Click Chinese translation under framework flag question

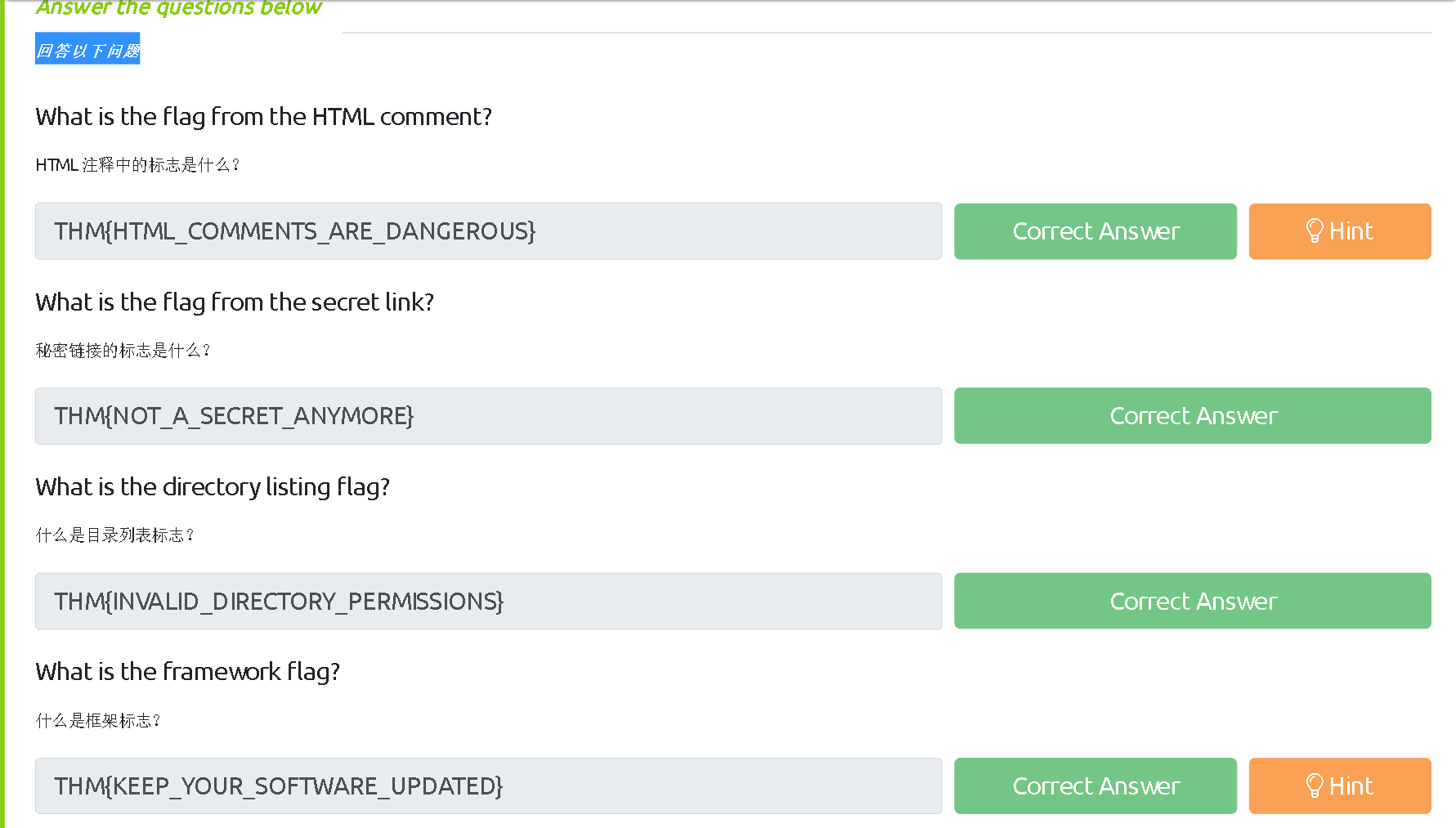(98, 720)
